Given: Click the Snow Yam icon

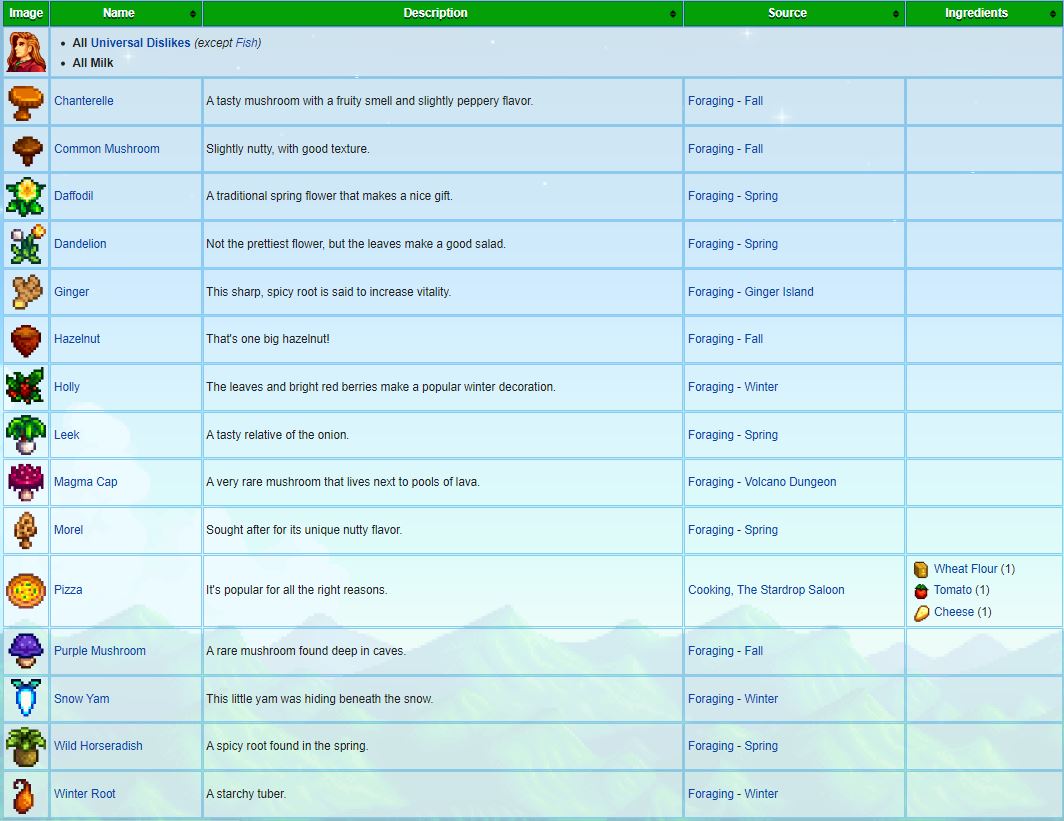Looking at the screenshot, I should [25, 698].
